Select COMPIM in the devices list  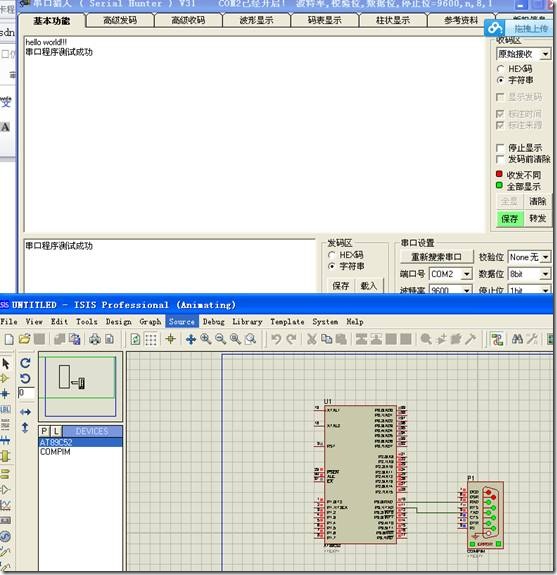click(x=55, y=452)
